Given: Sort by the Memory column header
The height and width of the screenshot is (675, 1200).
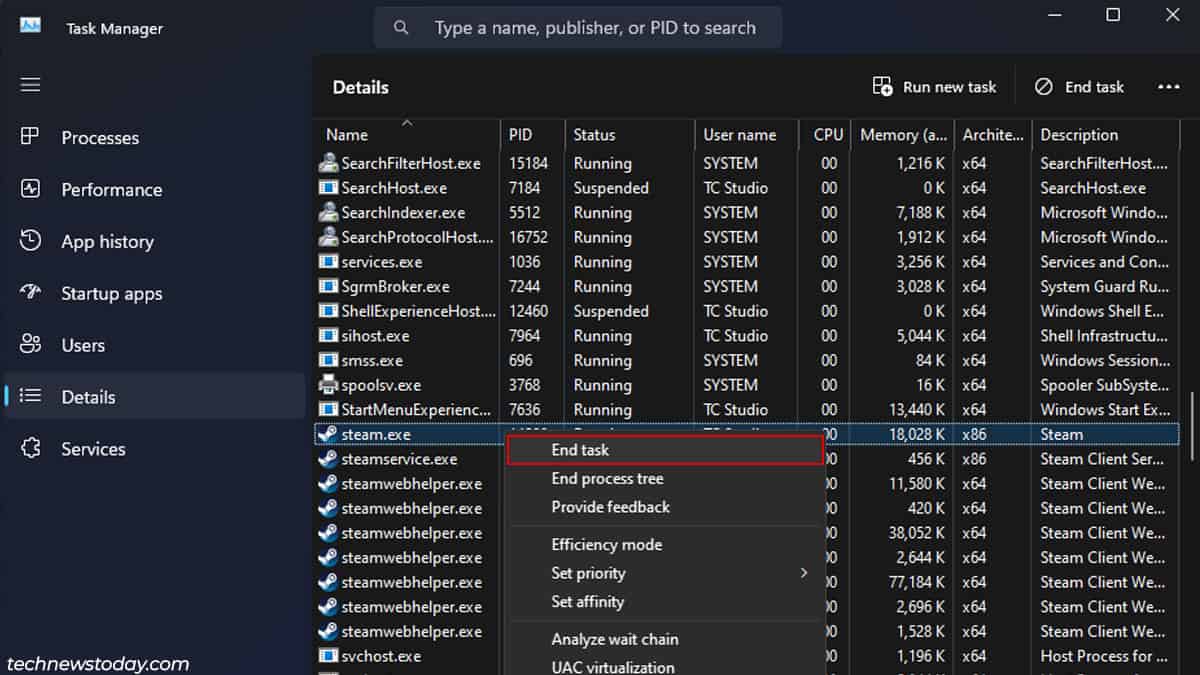Looking at the screenshot, I should point(903,135).
